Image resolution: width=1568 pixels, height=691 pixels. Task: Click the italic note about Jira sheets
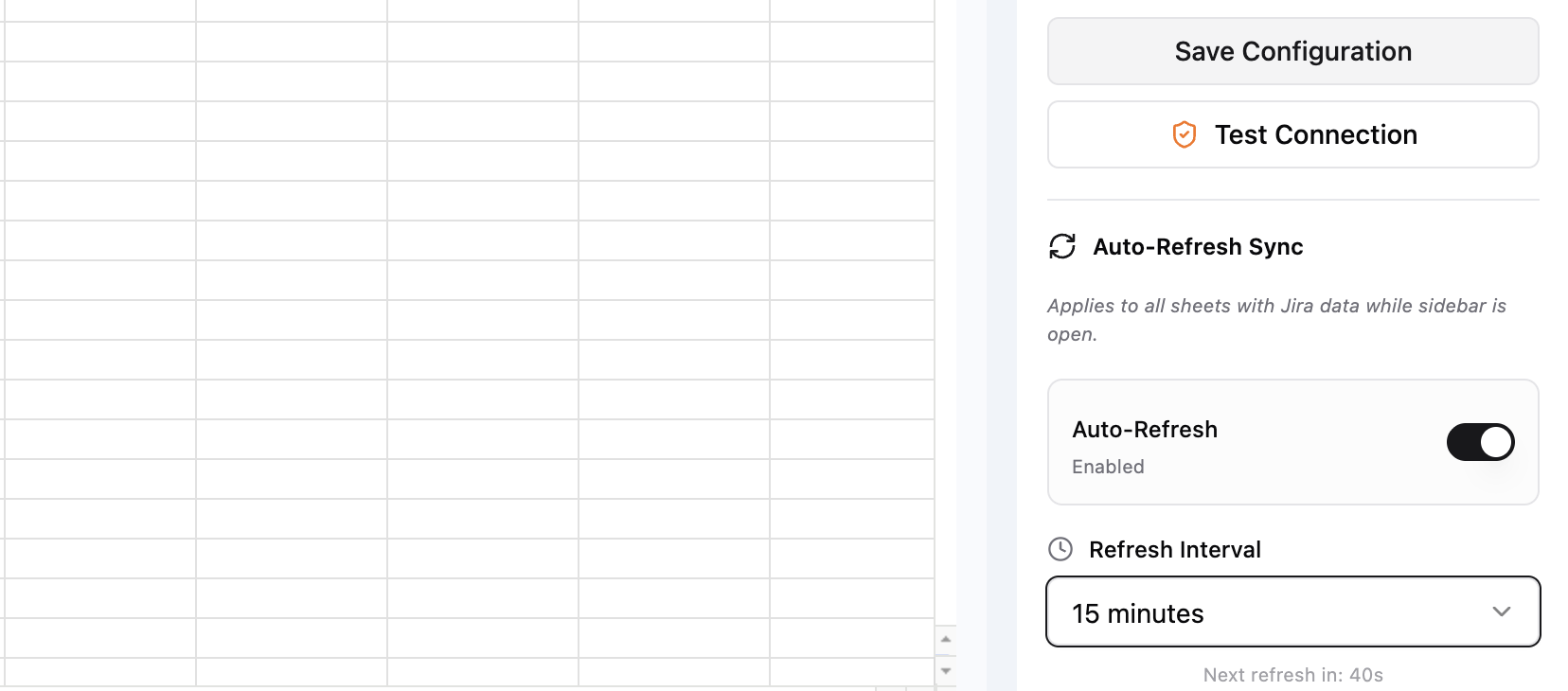click(1275, 319)
